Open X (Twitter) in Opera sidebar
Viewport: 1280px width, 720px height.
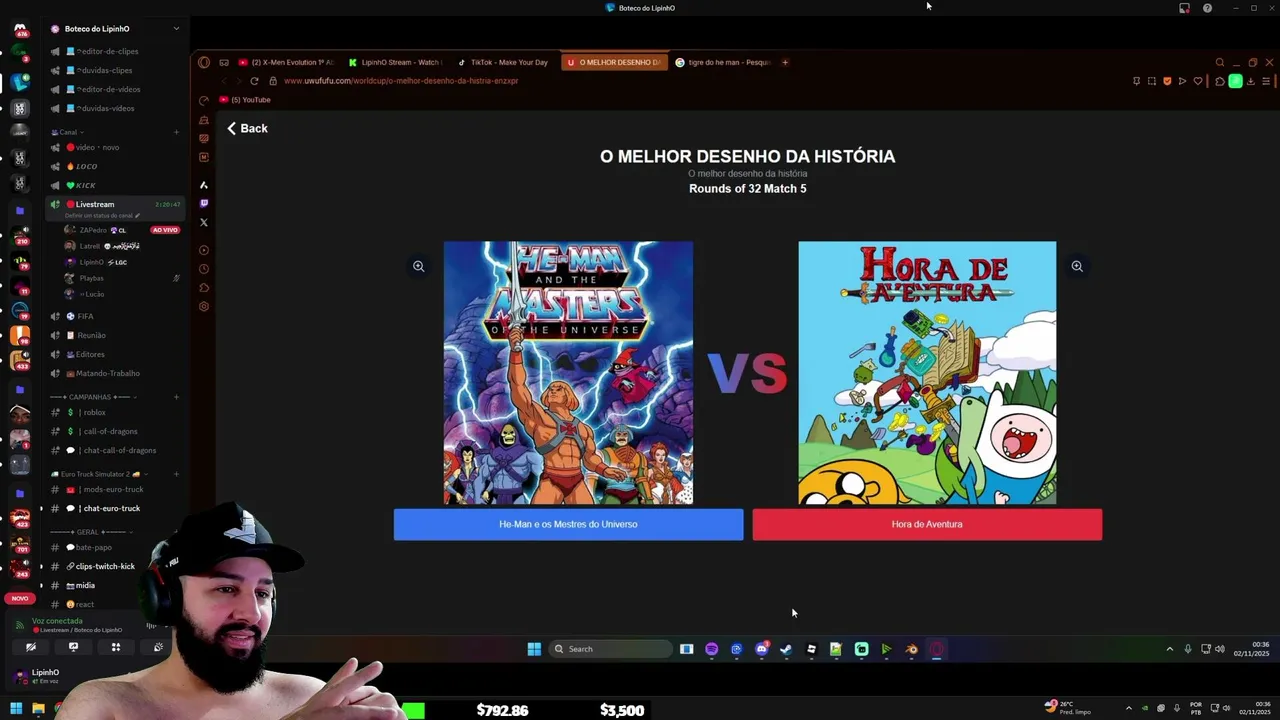click(x=204, y=222)
